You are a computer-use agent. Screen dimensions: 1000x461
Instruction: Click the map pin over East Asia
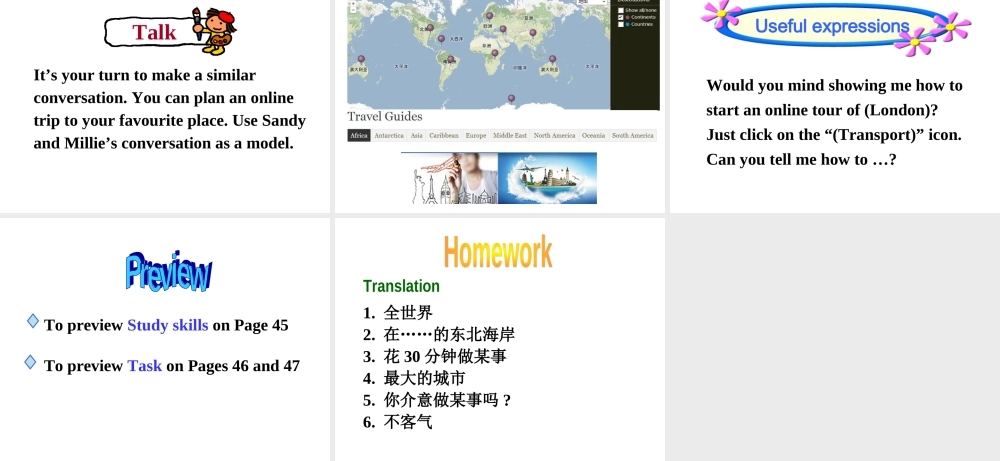point(533,33)
